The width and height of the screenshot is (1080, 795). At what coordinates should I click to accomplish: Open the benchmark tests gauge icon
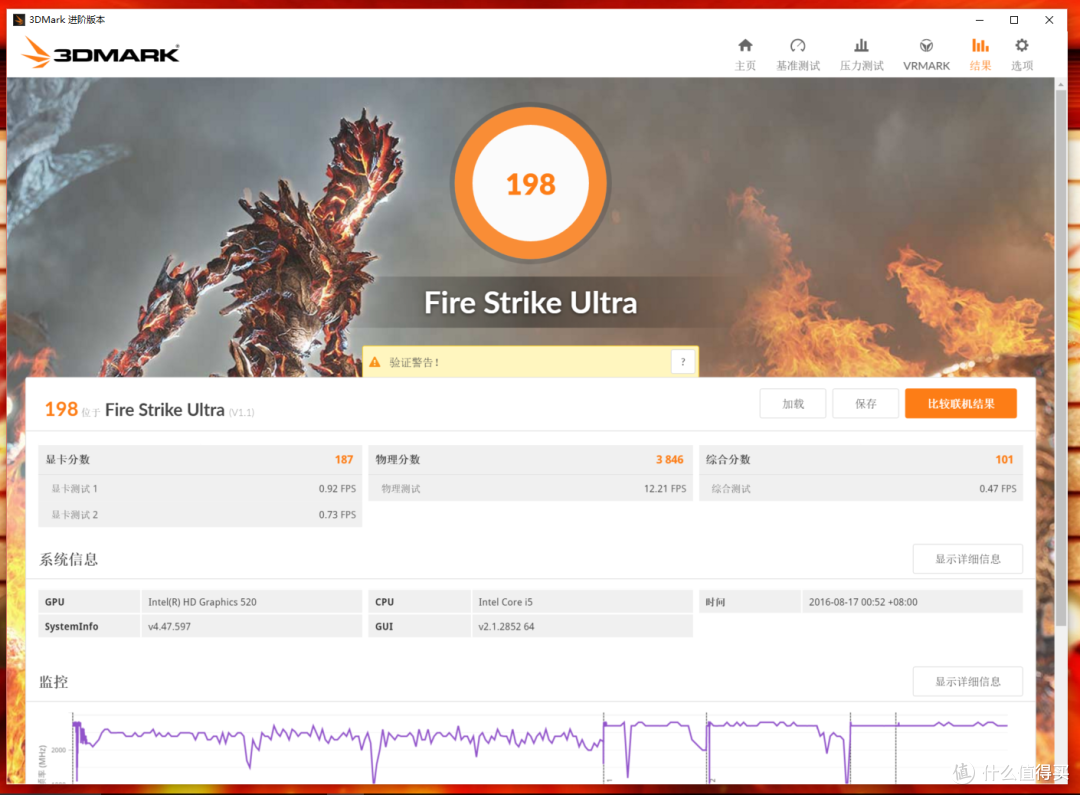click(x=798, y=45)
